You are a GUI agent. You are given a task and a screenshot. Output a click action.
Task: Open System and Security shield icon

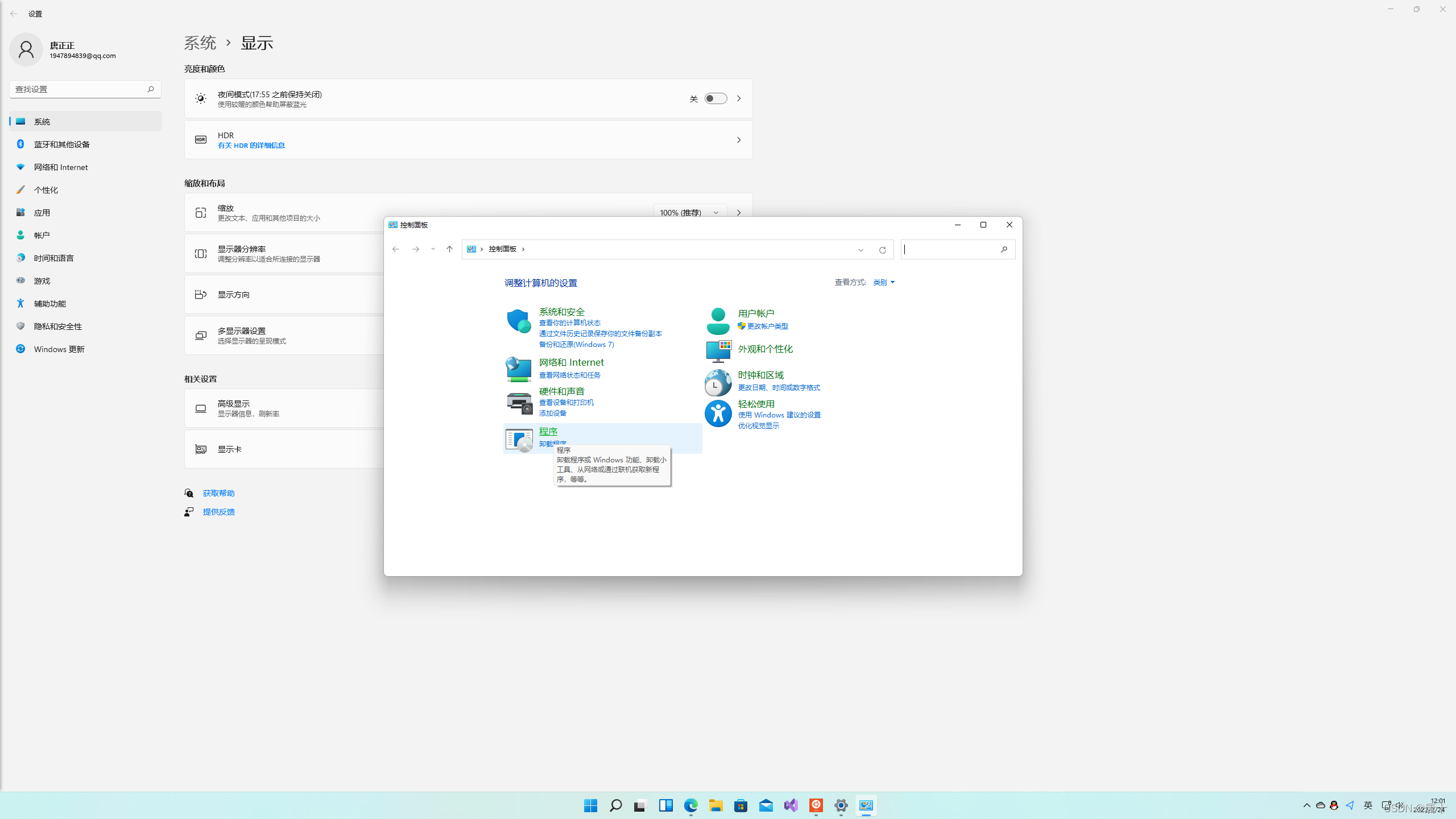(519, 321)
